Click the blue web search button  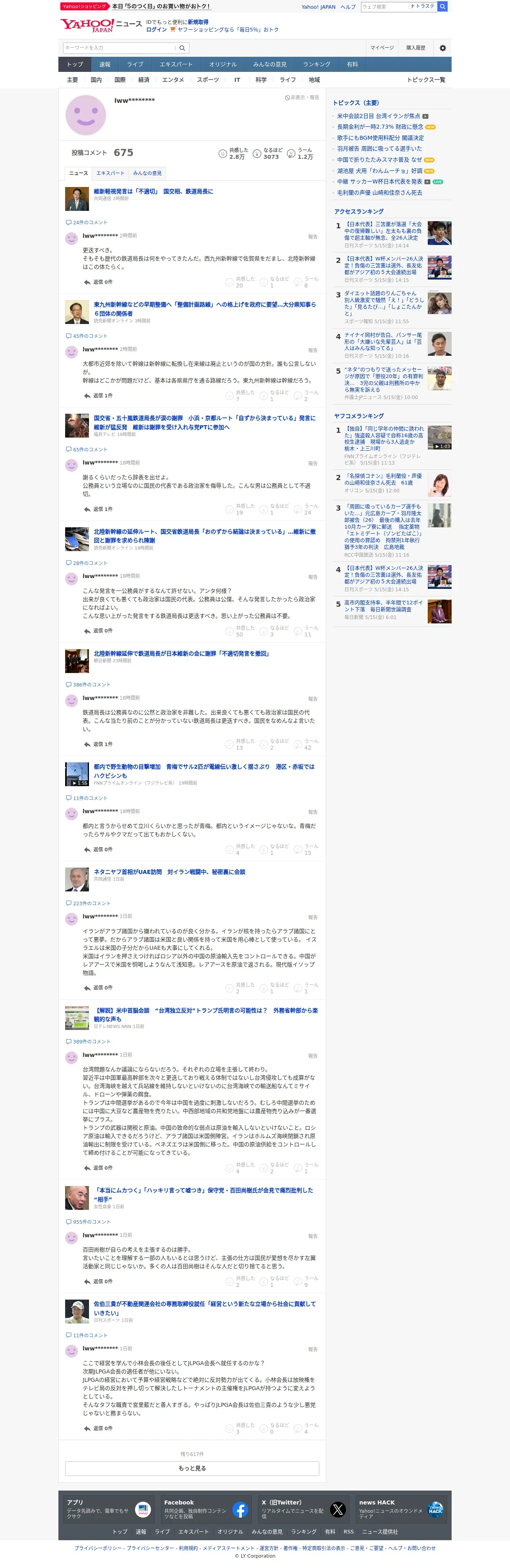tap(442, 7)
